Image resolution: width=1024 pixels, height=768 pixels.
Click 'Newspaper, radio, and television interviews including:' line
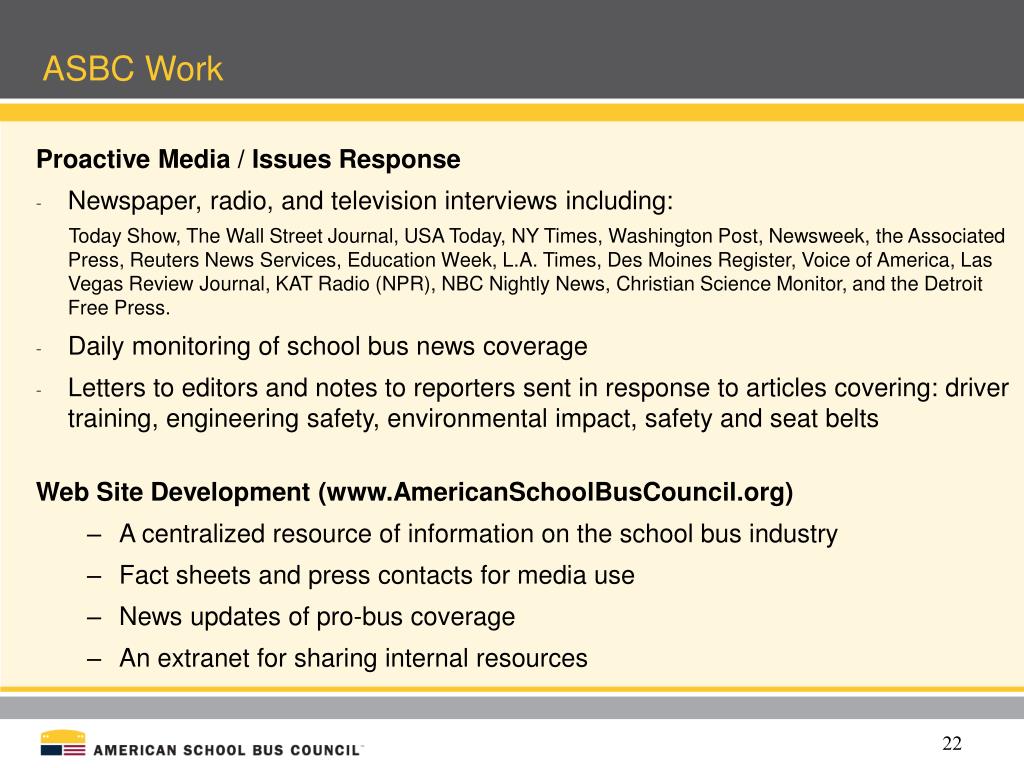(x=370, y=200)
